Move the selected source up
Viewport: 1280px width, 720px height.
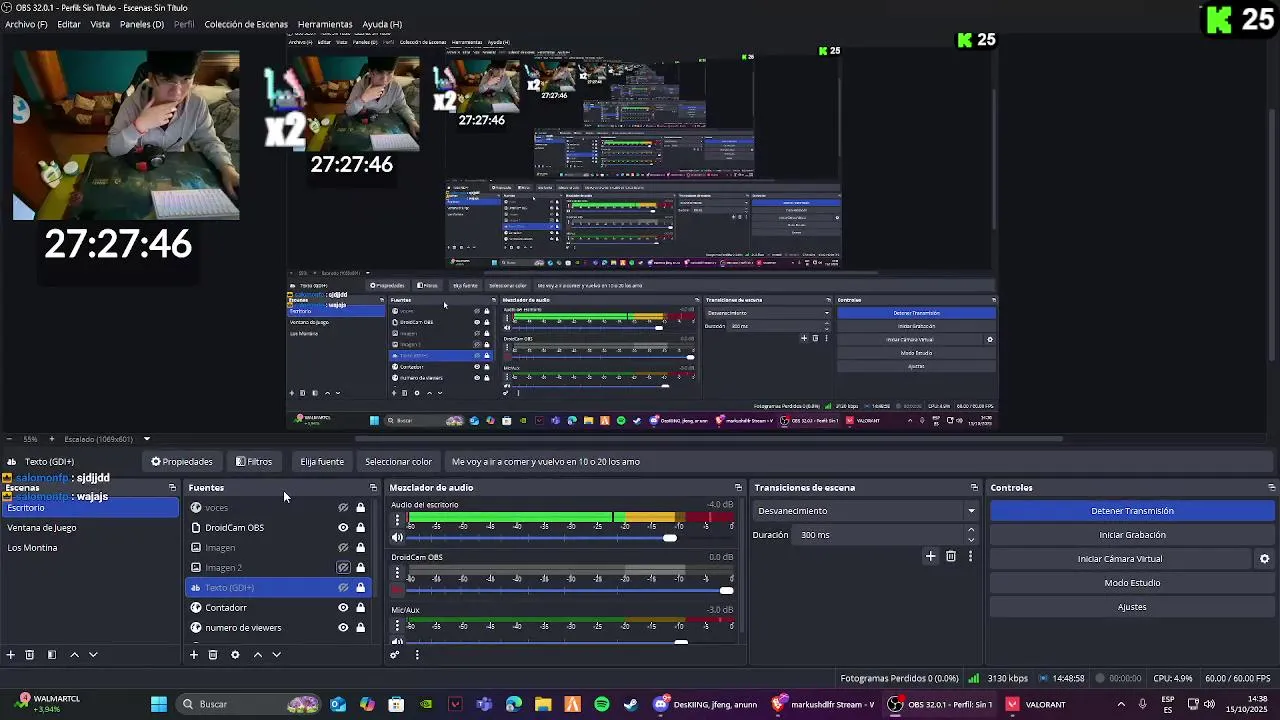(x=257, y=655)
